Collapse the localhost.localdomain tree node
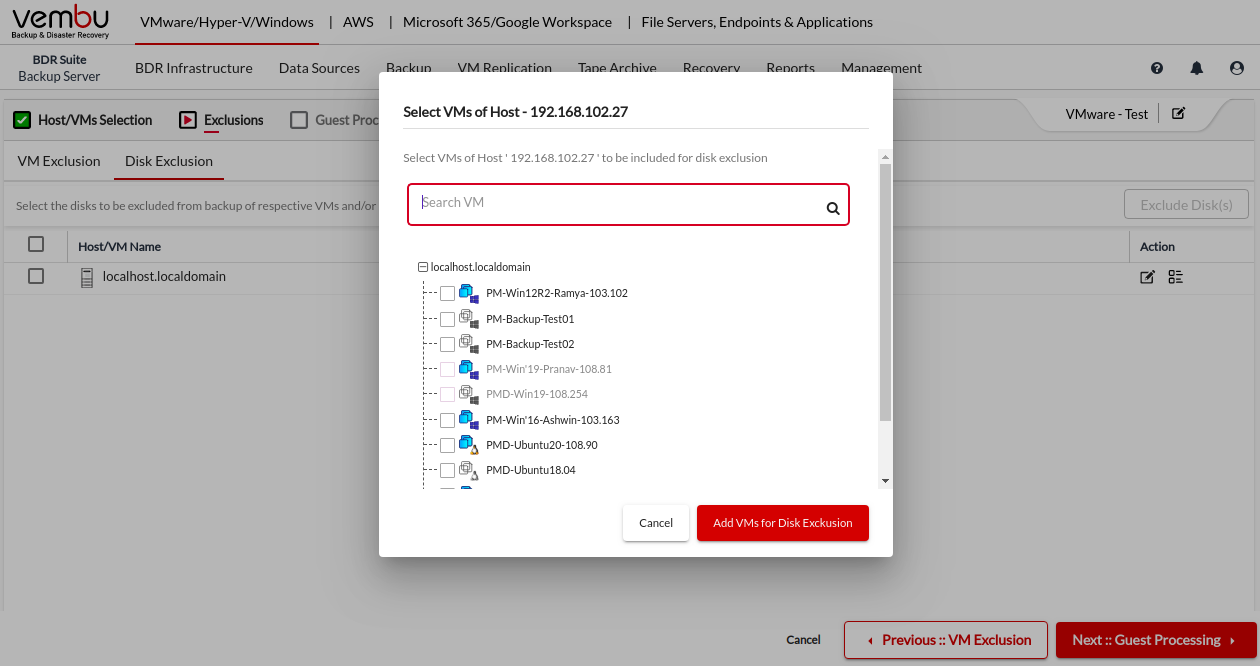Viewport: 1260px width, 666px height. (422, 267)
